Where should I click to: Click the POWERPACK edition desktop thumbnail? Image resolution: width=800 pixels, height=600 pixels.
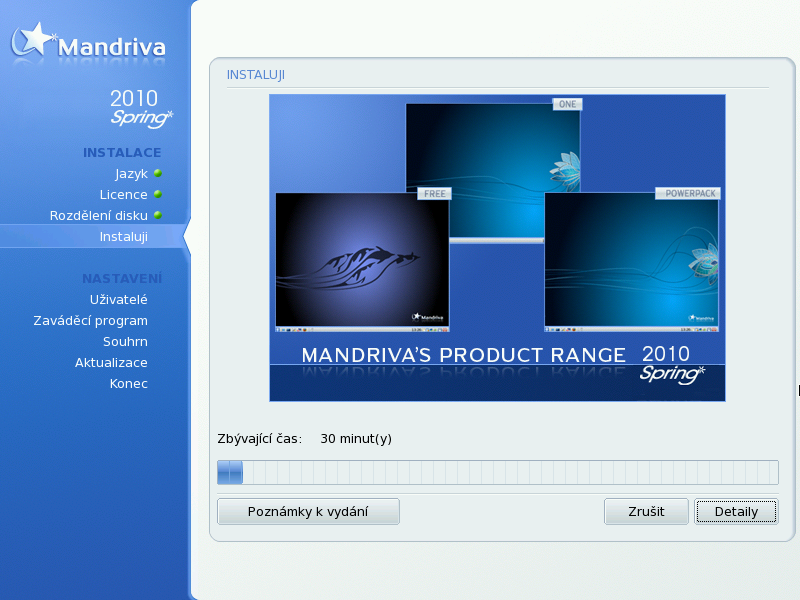(x=632, y=262)
